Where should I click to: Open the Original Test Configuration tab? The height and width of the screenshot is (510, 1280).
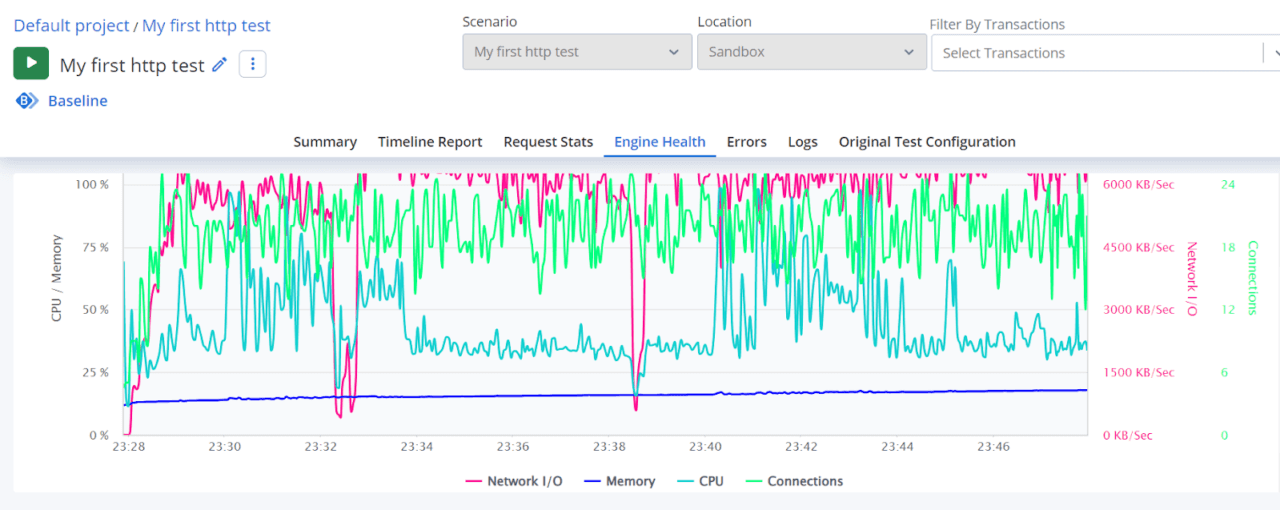927,142
